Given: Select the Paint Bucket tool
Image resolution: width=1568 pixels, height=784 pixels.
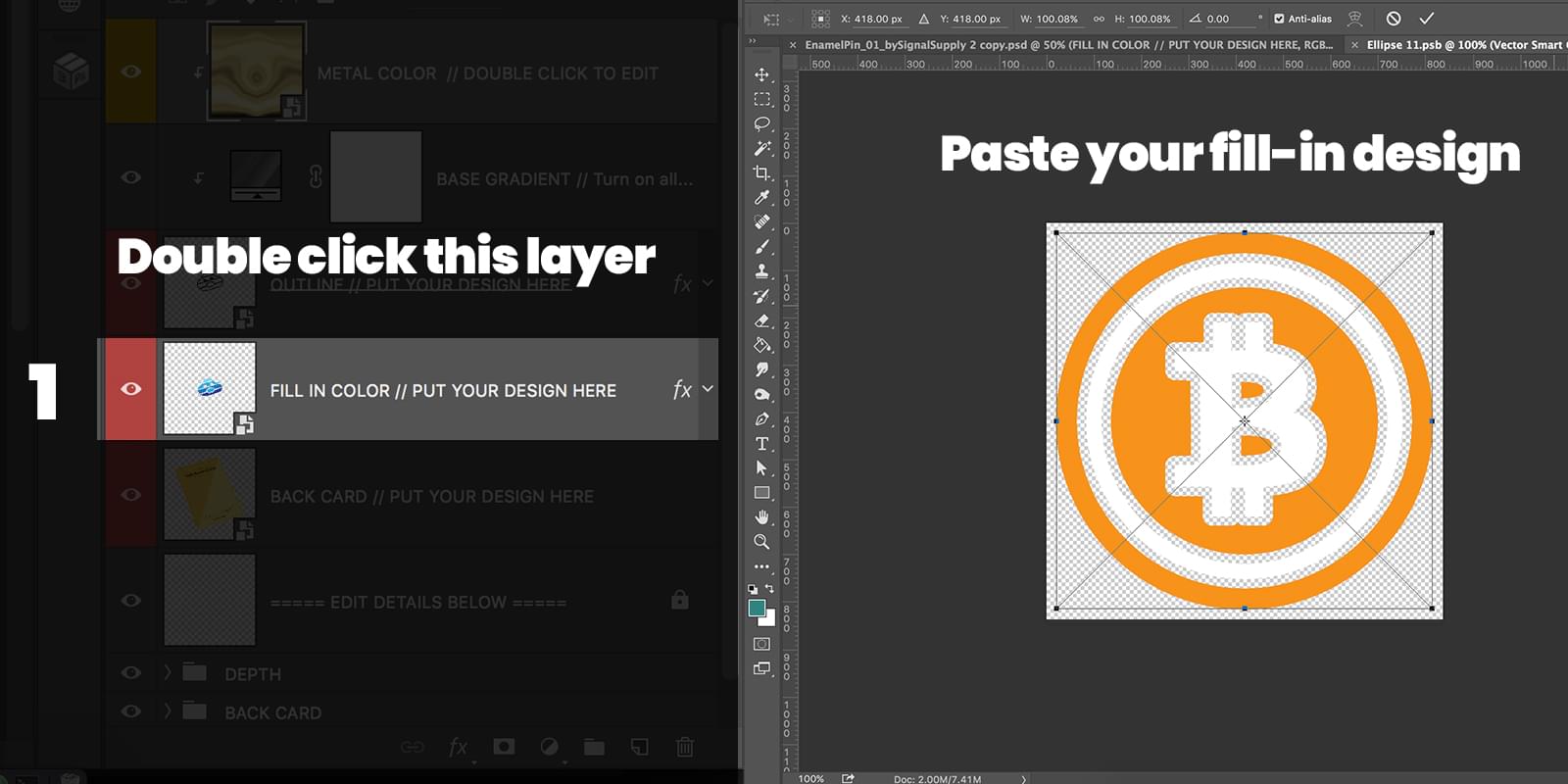Looking at the screenshot, I should (x=761, y=345).
